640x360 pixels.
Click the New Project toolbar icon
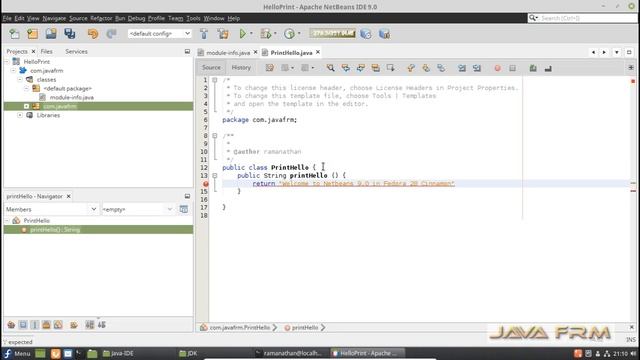point(33,34)
